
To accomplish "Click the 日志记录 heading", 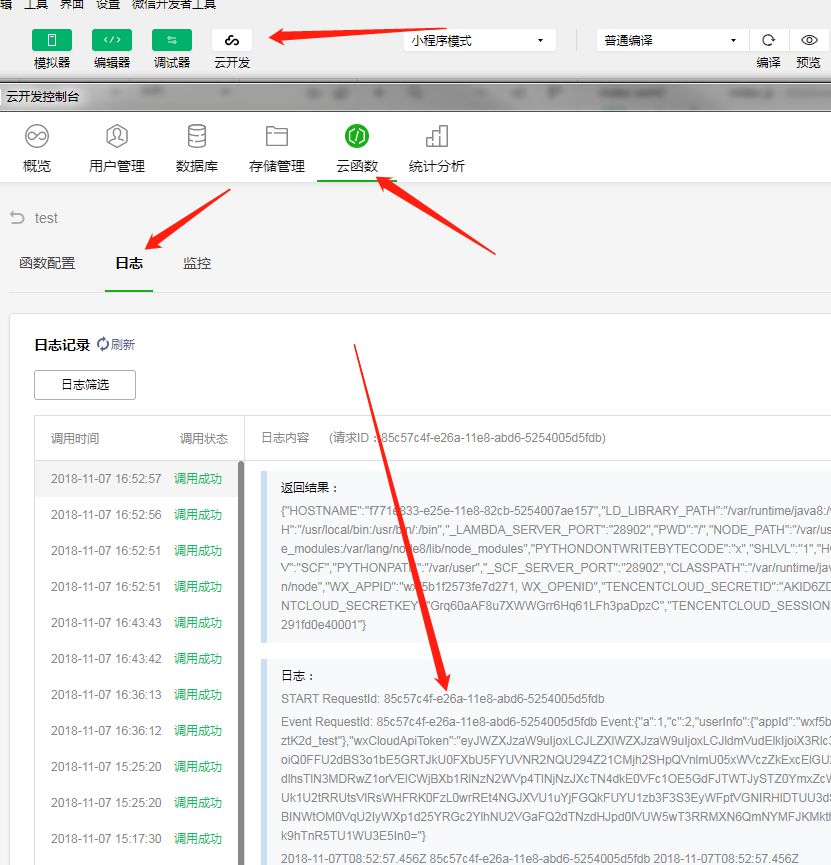I will (x=62, y=345).
